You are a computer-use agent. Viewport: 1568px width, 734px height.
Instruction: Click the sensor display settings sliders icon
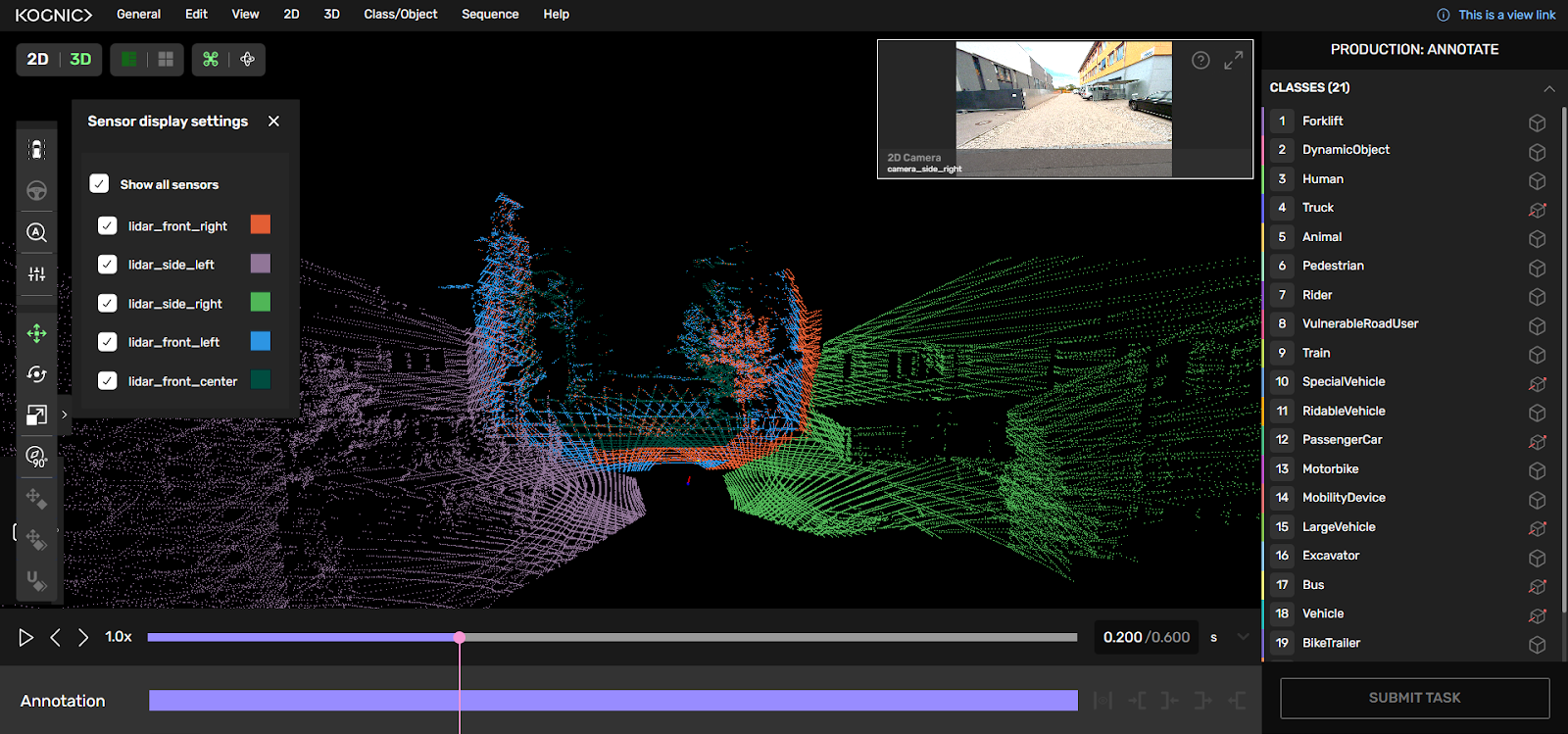point(36,274)
